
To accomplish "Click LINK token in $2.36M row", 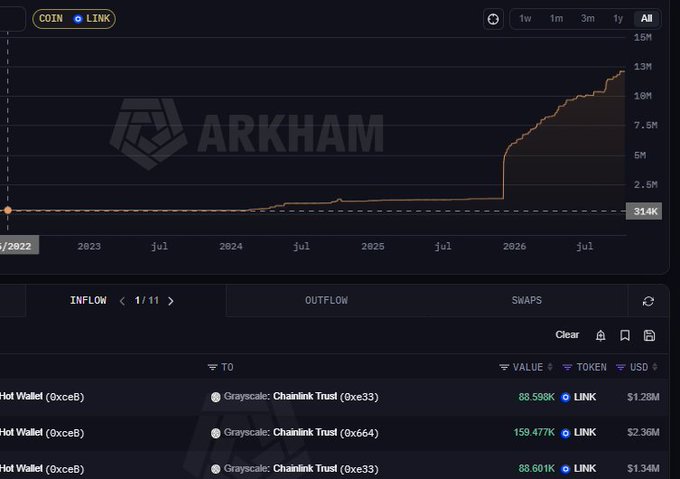I will point(579,433).
